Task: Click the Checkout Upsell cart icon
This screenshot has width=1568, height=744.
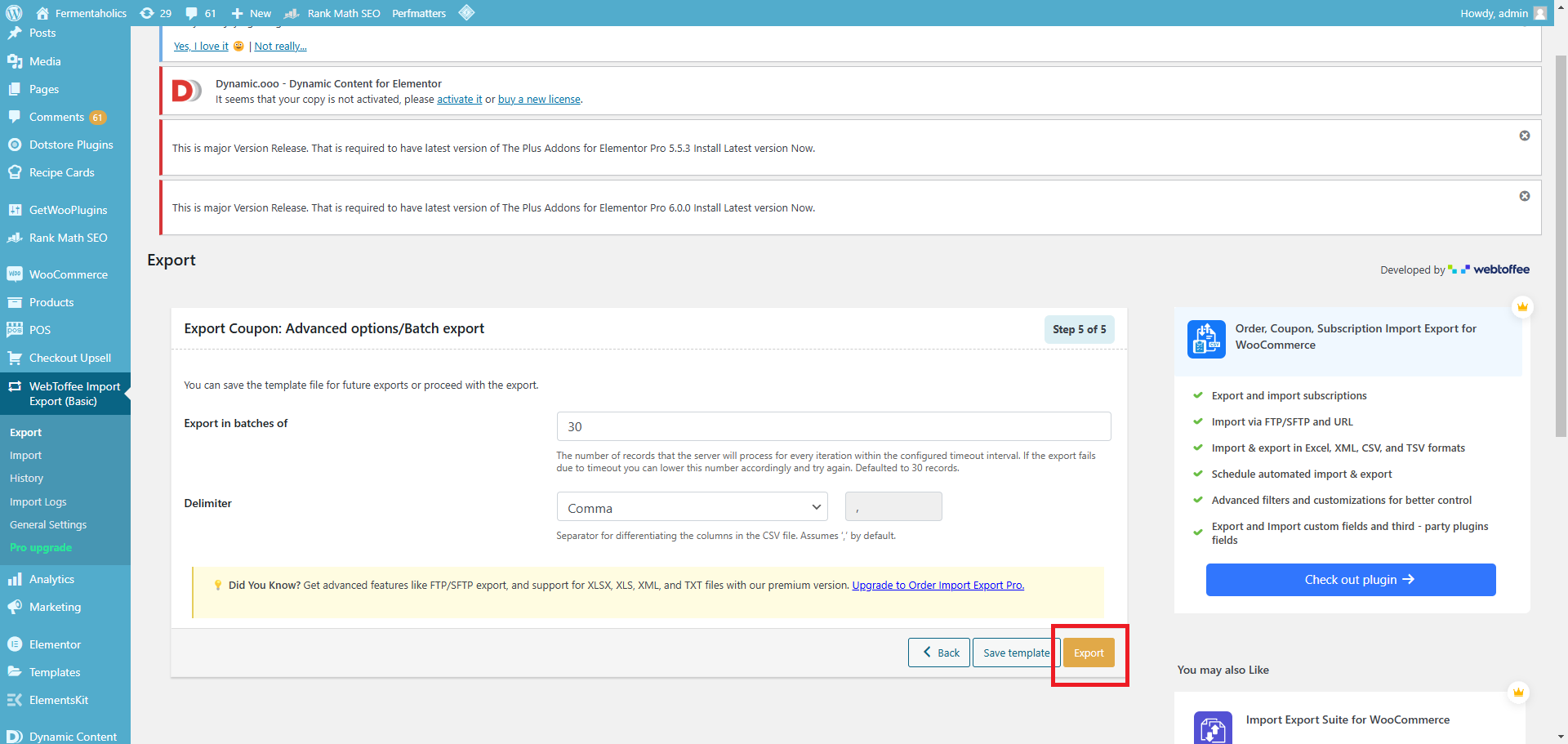Action: point(15,358)
